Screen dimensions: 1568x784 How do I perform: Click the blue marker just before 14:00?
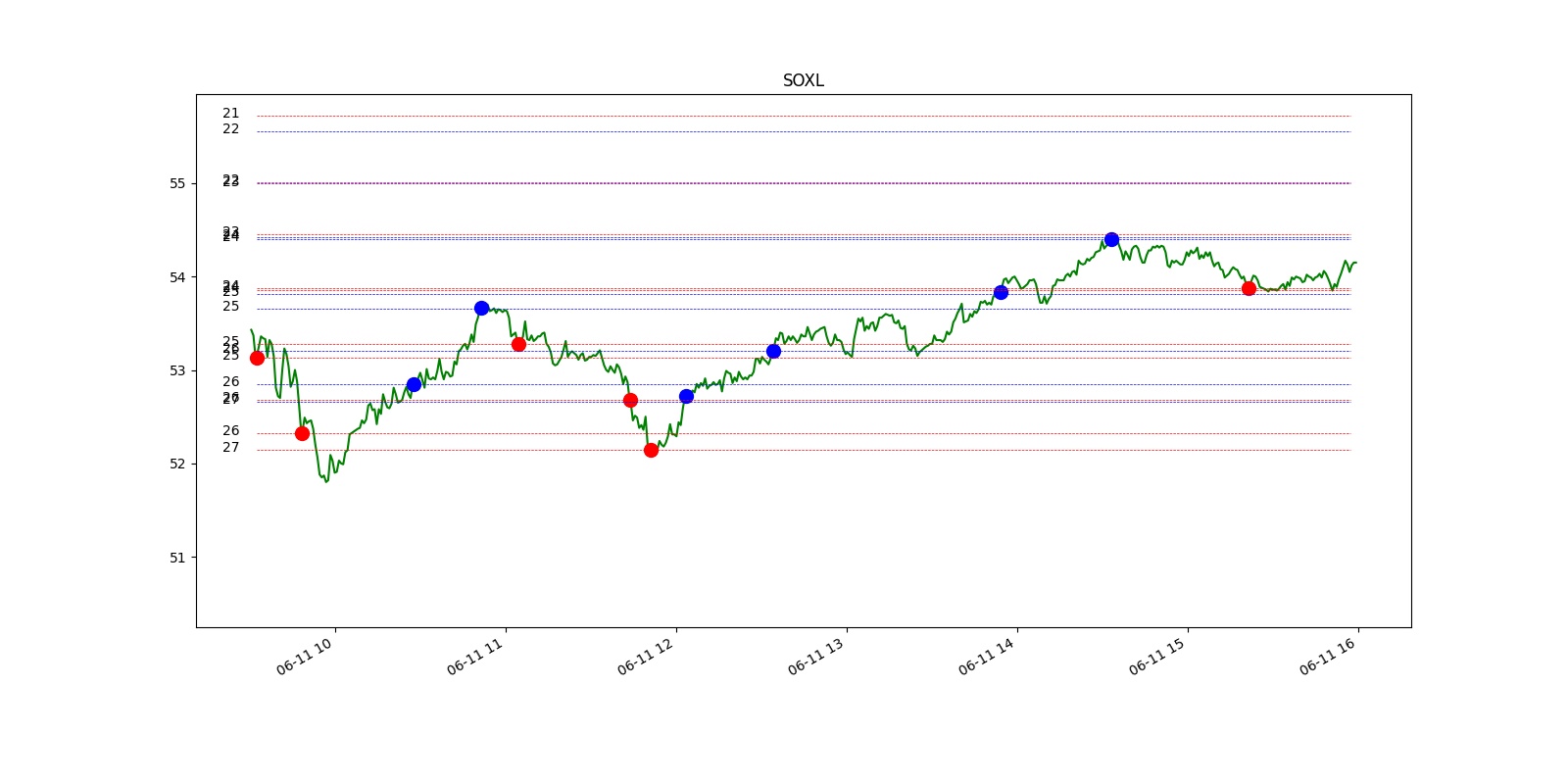[x=1001, y=292]
